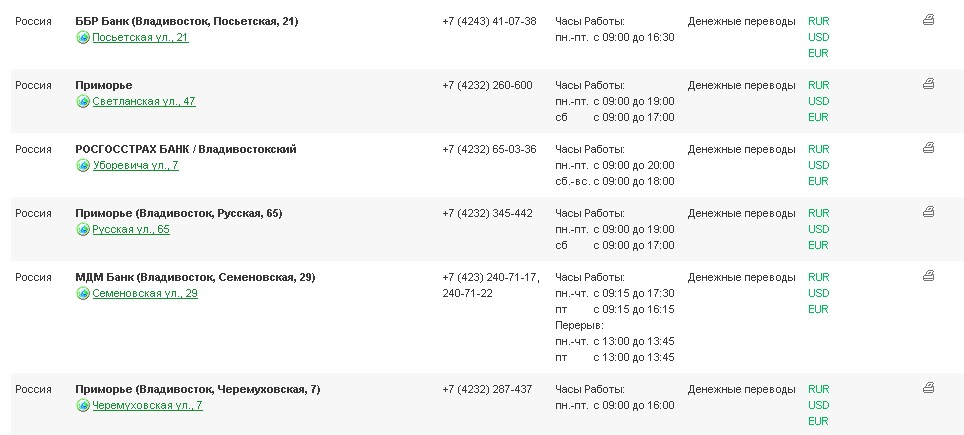This screenshot has height=435, width=964.
Task: Select RUR currency in ББР Банк row
Action: click(x=818, y=21)
